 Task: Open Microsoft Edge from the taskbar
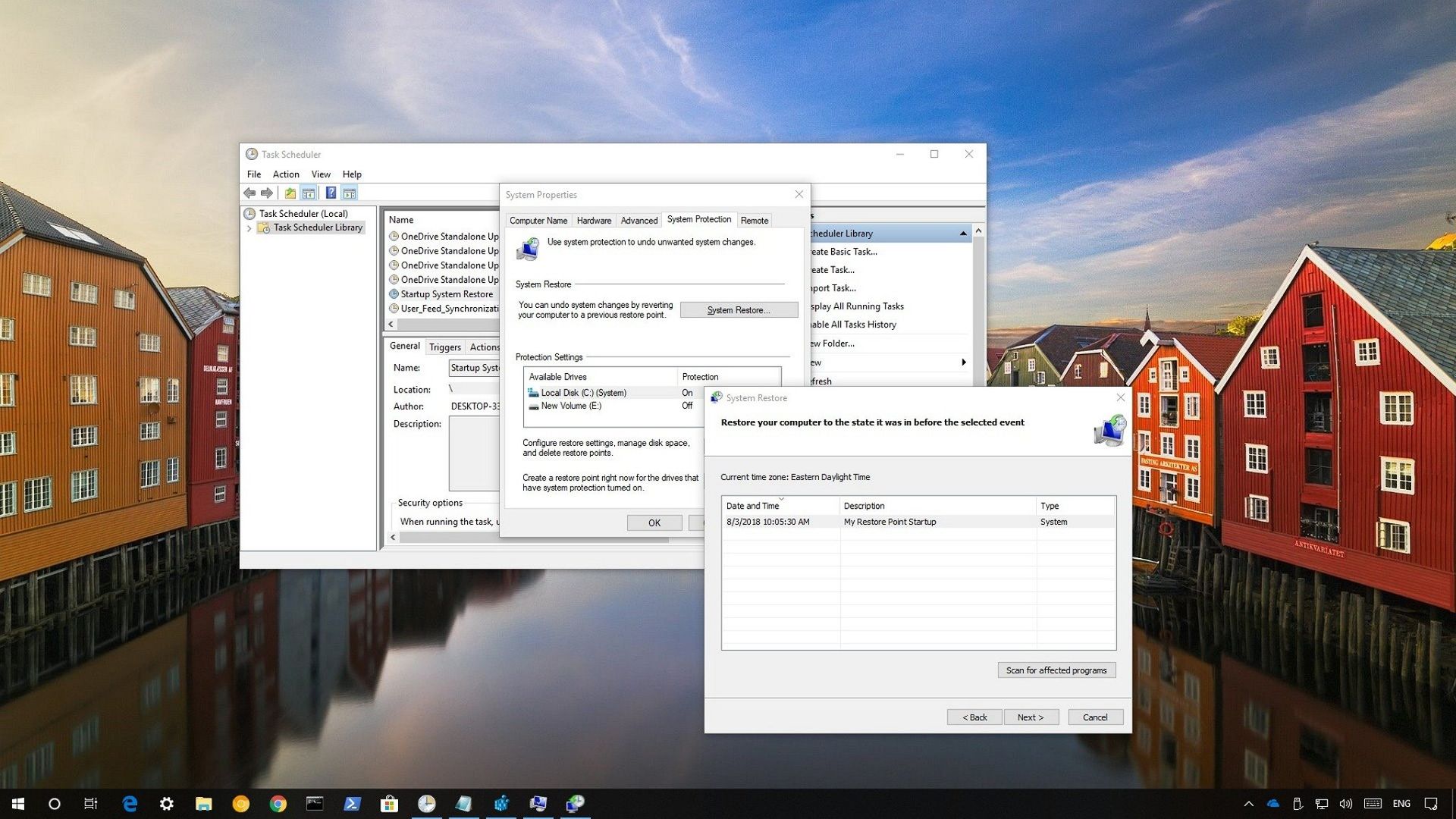129,803
